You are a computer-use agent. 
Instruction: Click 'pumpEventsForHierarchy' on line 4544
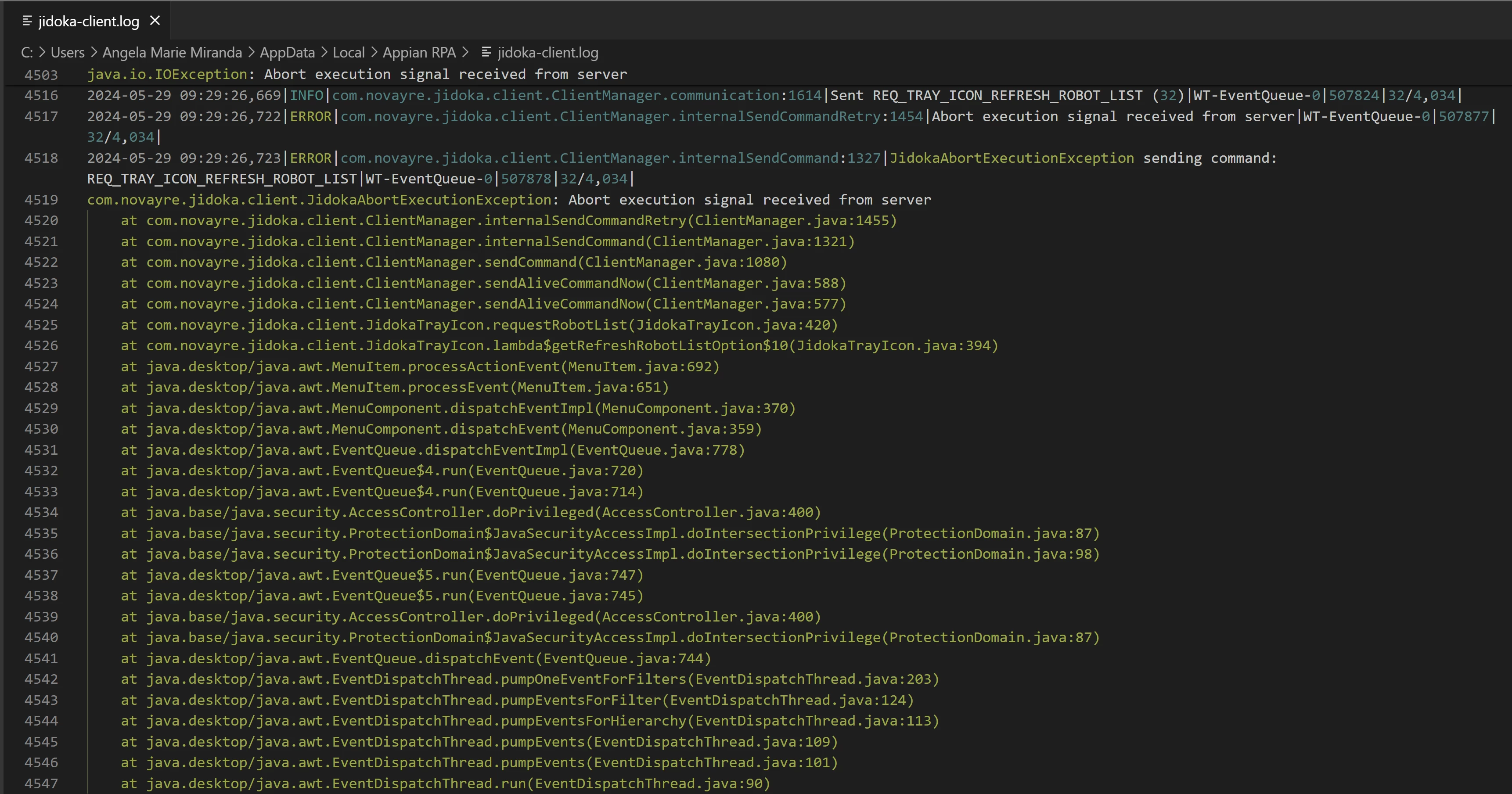point(594,721)
